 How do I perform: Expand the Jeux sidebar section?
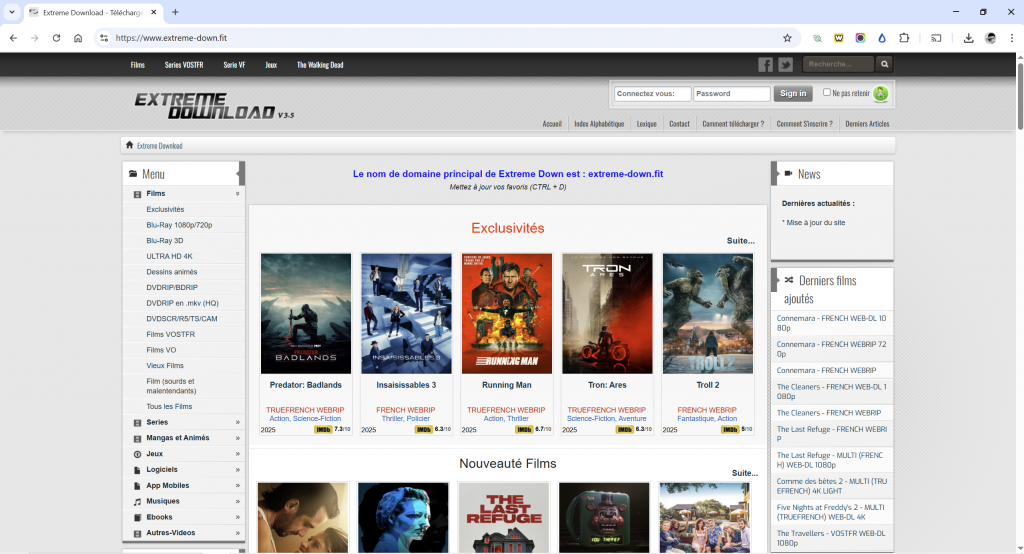[238, 454]
